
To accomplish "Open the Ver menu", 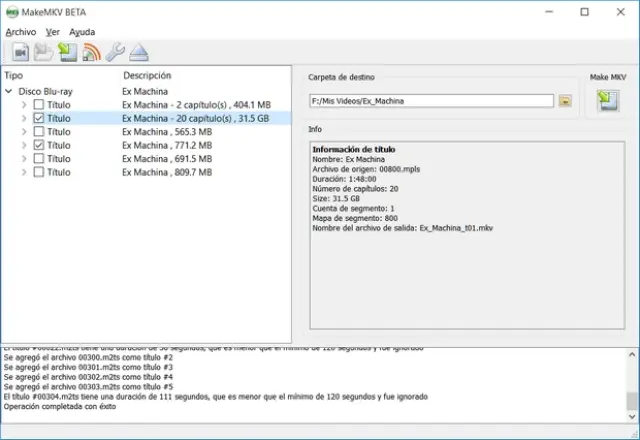I will 53,32.
